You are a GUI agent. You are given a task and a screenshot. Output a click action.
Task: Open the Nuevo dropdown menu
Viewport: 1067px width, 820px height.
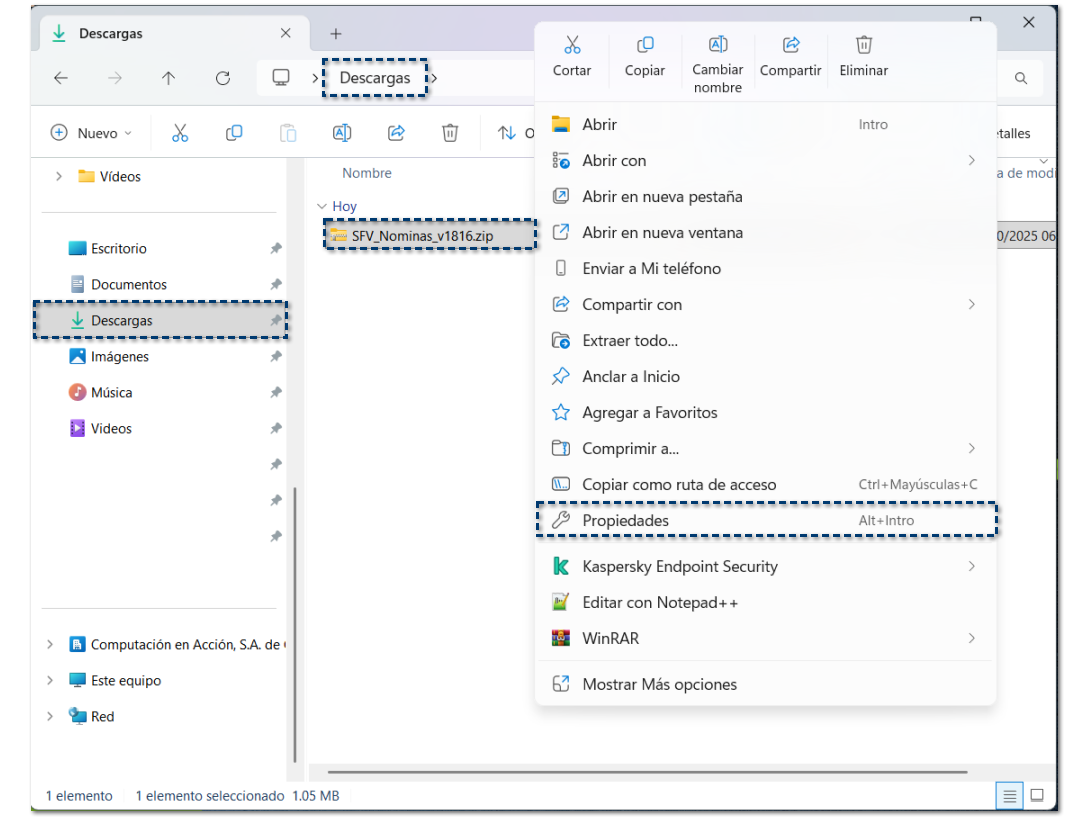pos(91,133)
